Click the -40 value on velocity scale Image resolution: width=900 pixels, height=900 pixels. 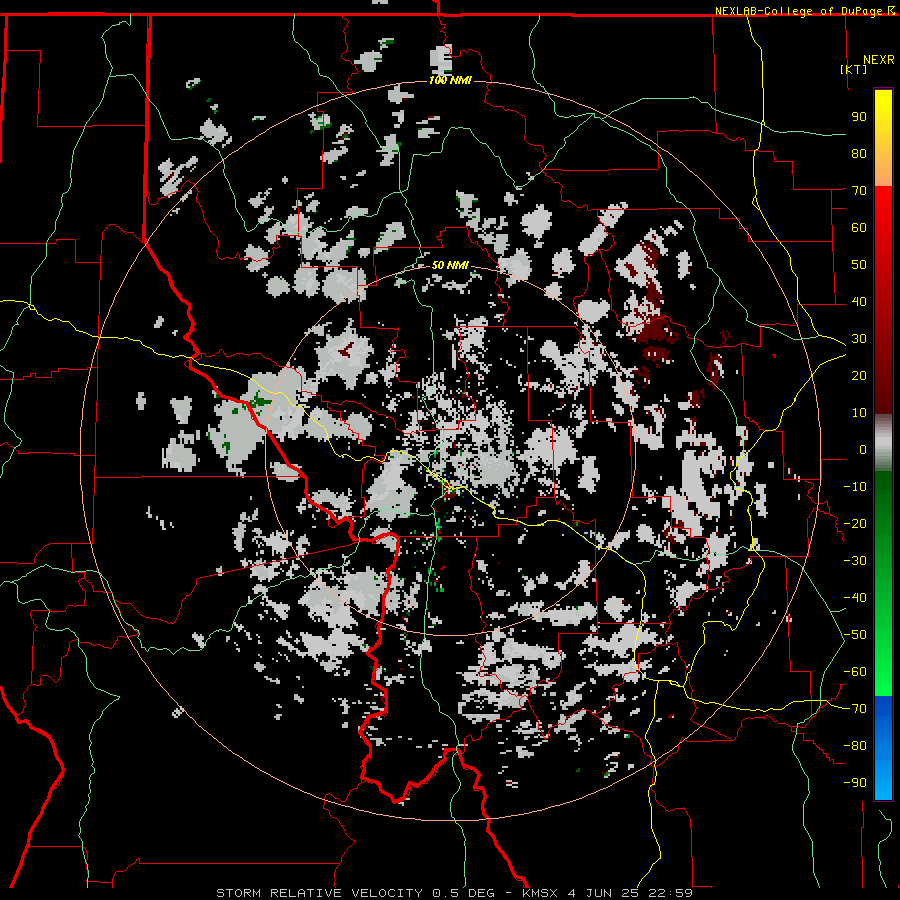click(x=855, y=598)
